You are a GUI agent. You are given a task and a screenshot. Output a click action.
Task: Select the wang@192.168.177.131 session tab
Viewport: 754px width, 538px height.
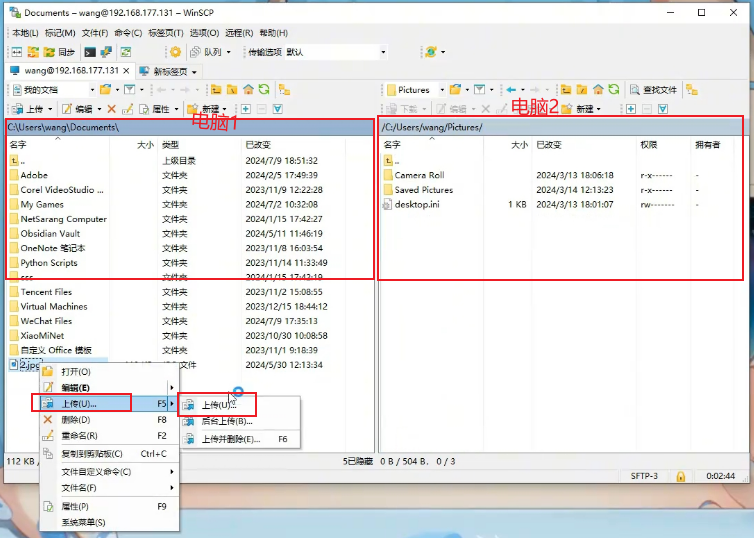(x=70, y=71)
